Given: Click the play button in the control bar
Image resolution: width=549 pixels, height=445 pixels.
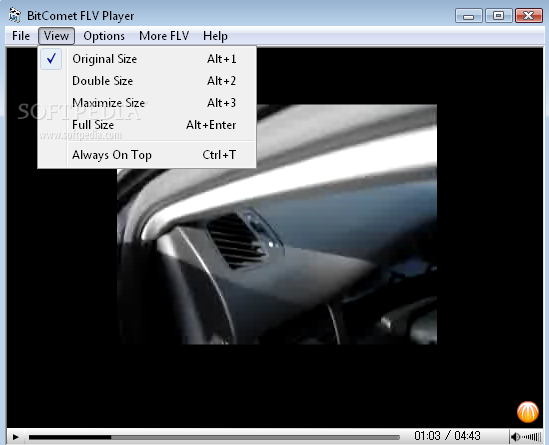Looking at the screenshot, I should click(15, 437).
